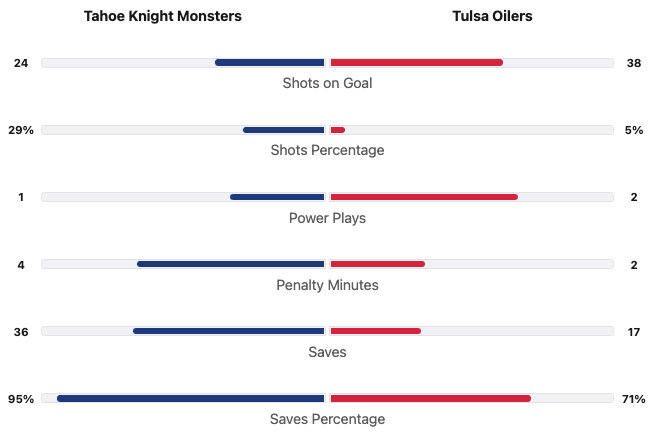The width and height of the screenshot is (653, 435).
Task: Click the blue Shots on Goal bar
Action: (x=270, y=63)
